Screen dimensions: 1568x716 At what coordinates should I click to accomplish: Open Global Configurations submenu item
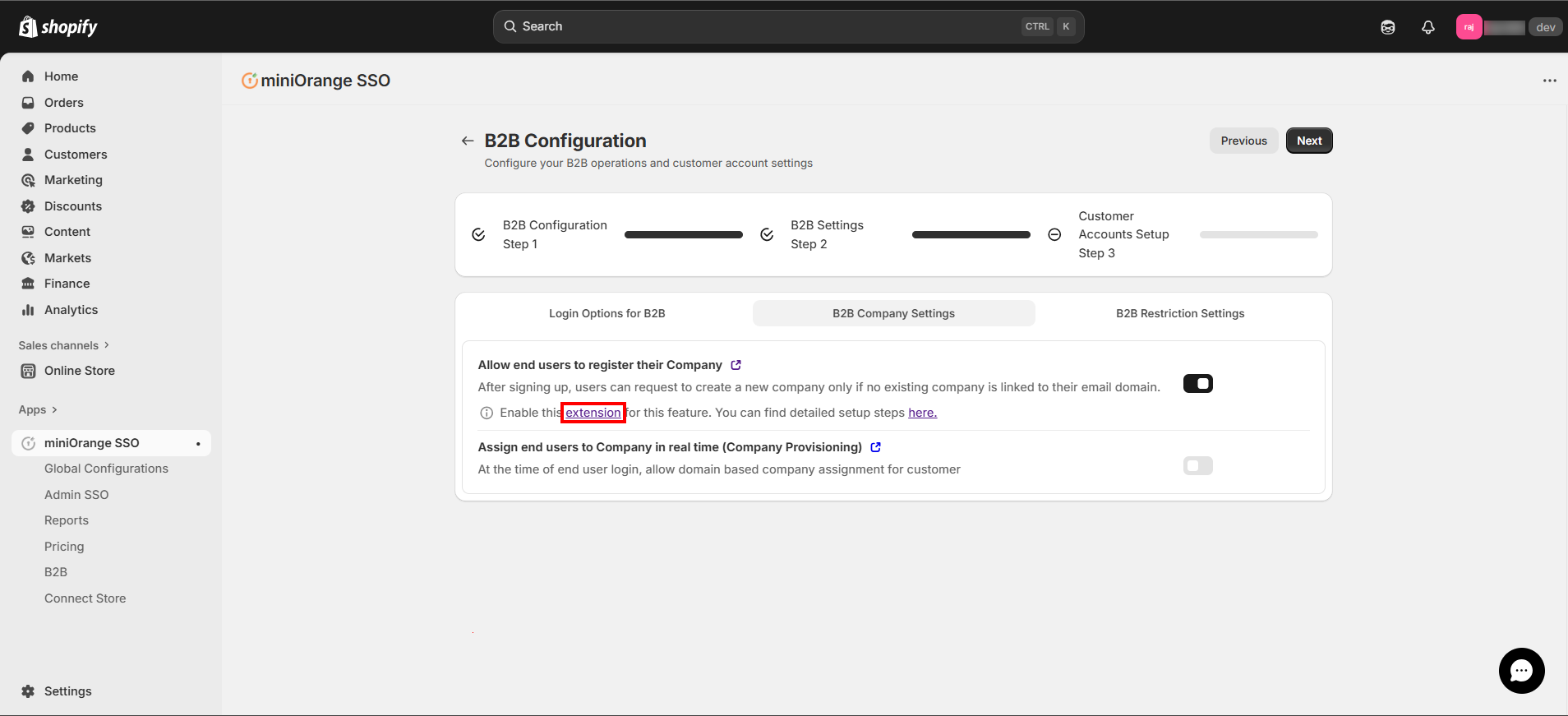(x=106, y=469)
